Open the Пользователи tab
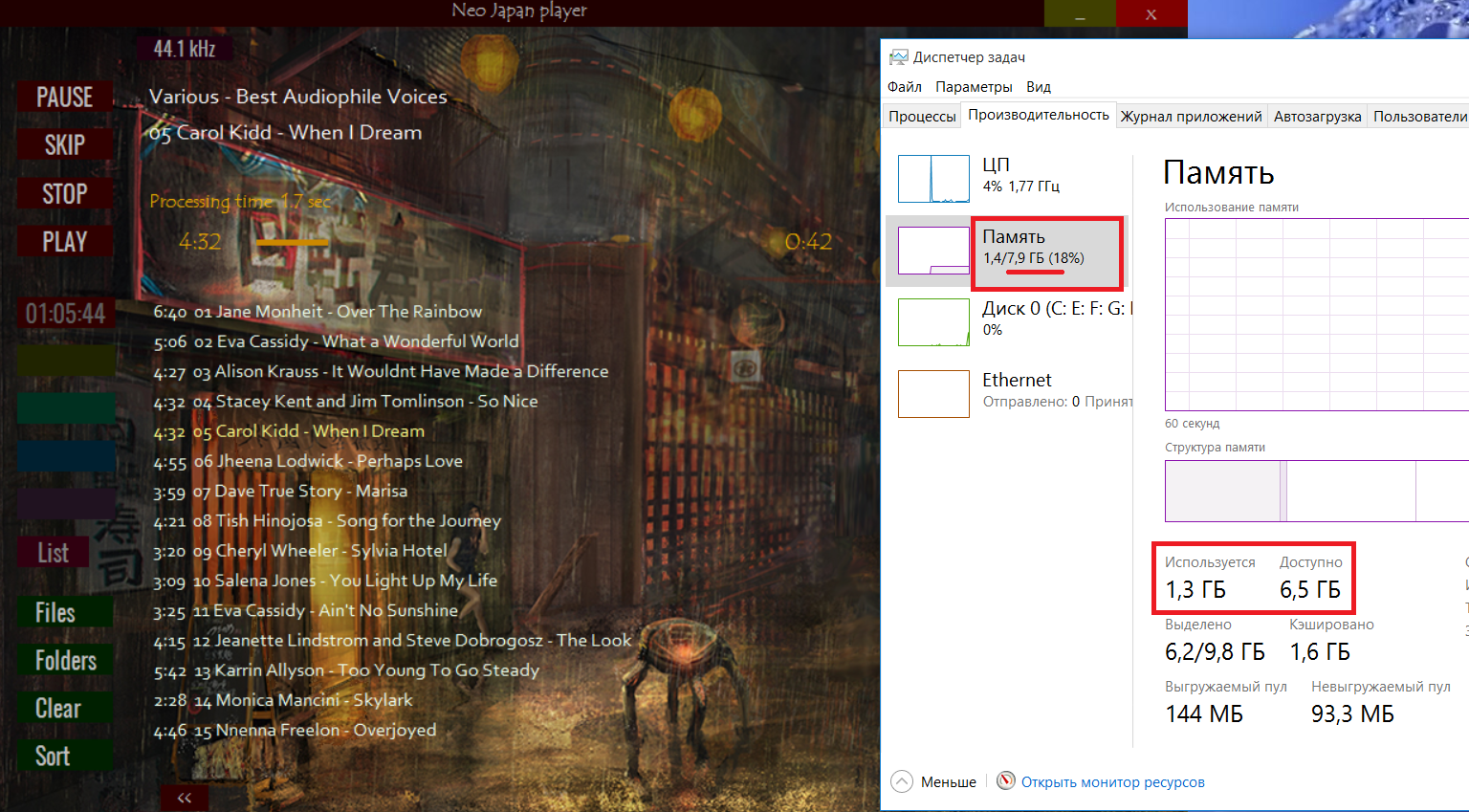The width and height of the screenshot is (1469, 812). coord(1419,116)
